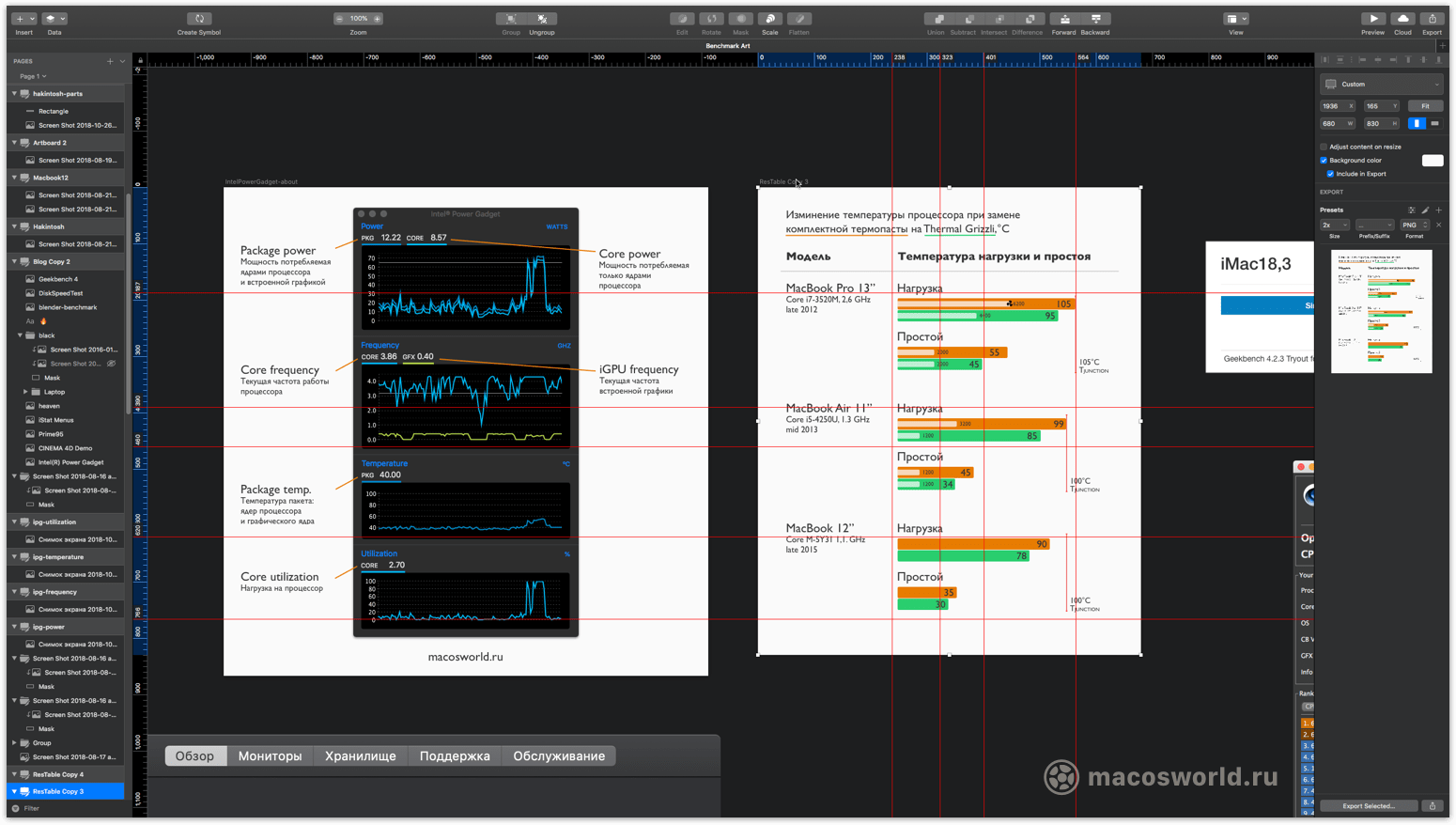Toggle the hidden eye on Screen Shot 20... layer
Image resolution: width=1456 pixels, height=825 pixels.
click(x=112, y=364)
